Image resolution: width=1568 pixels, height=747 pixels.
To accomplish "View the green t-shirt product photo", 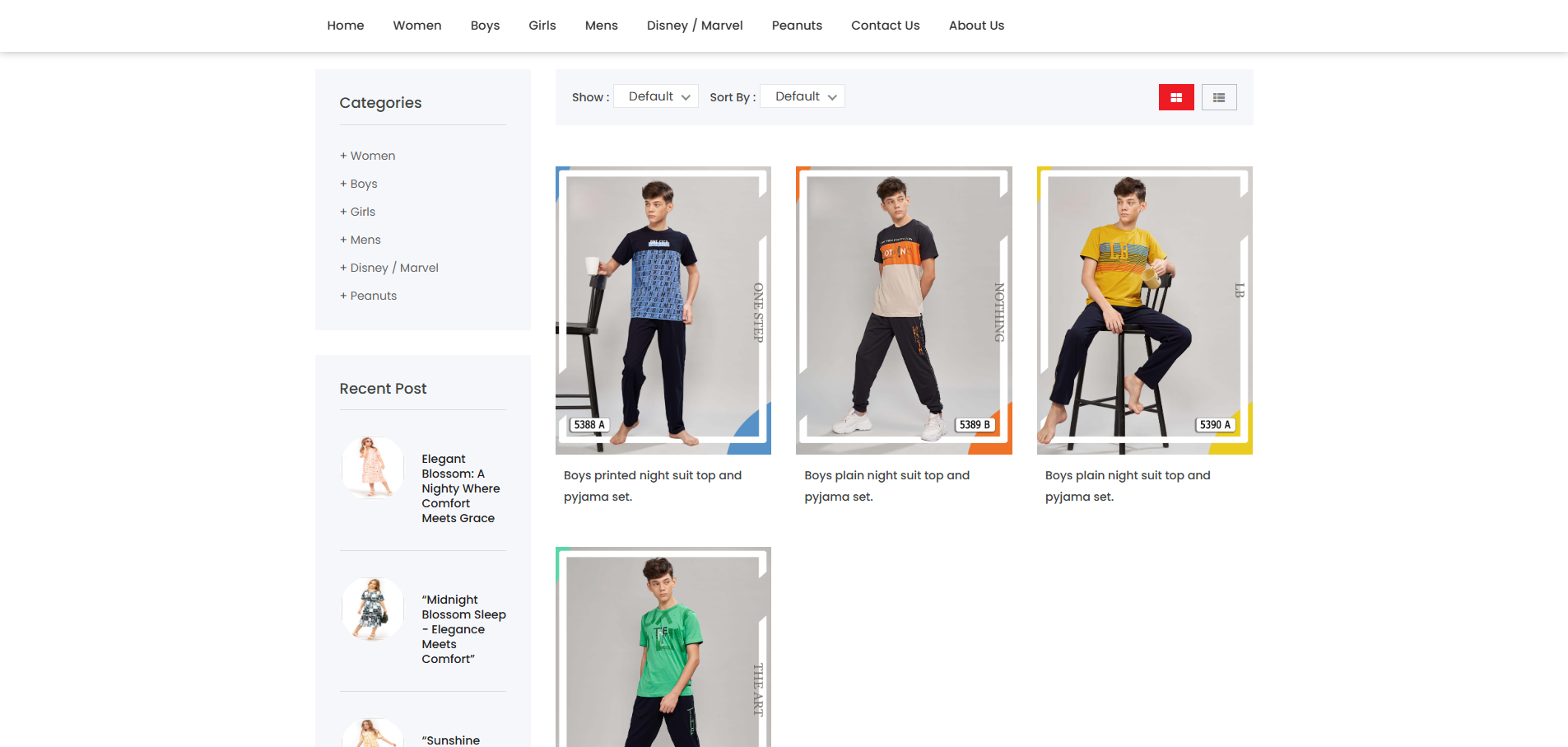I will [663, 651].
